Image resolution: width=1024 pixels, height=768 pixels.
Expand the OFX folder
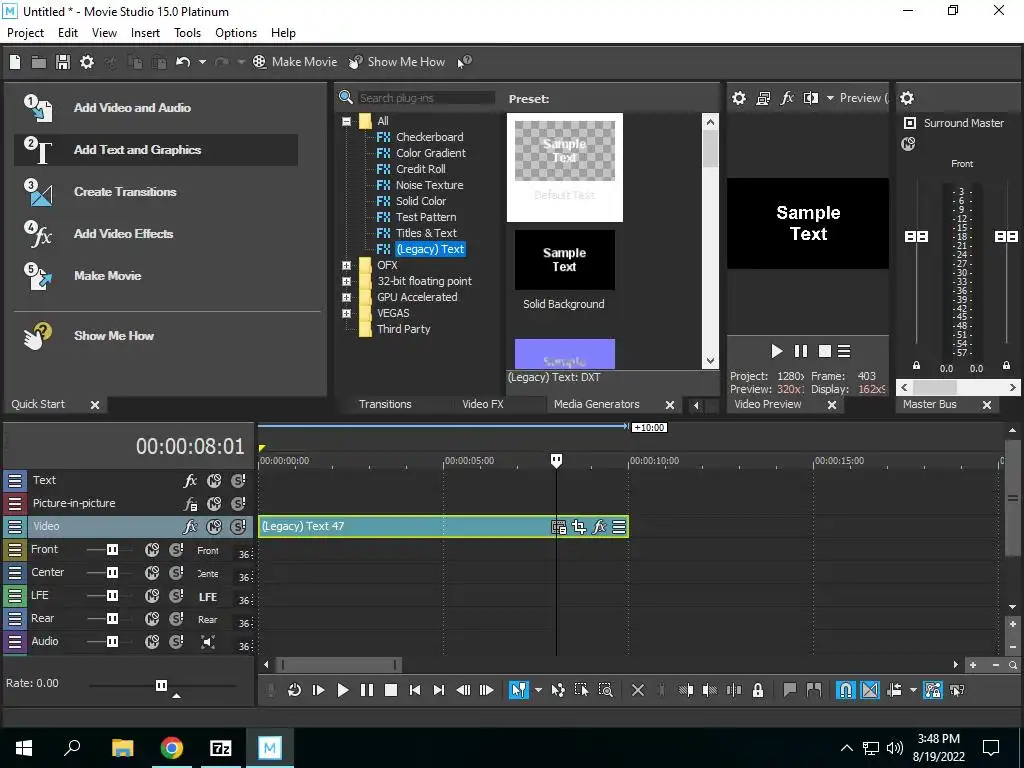click(347, 266)
